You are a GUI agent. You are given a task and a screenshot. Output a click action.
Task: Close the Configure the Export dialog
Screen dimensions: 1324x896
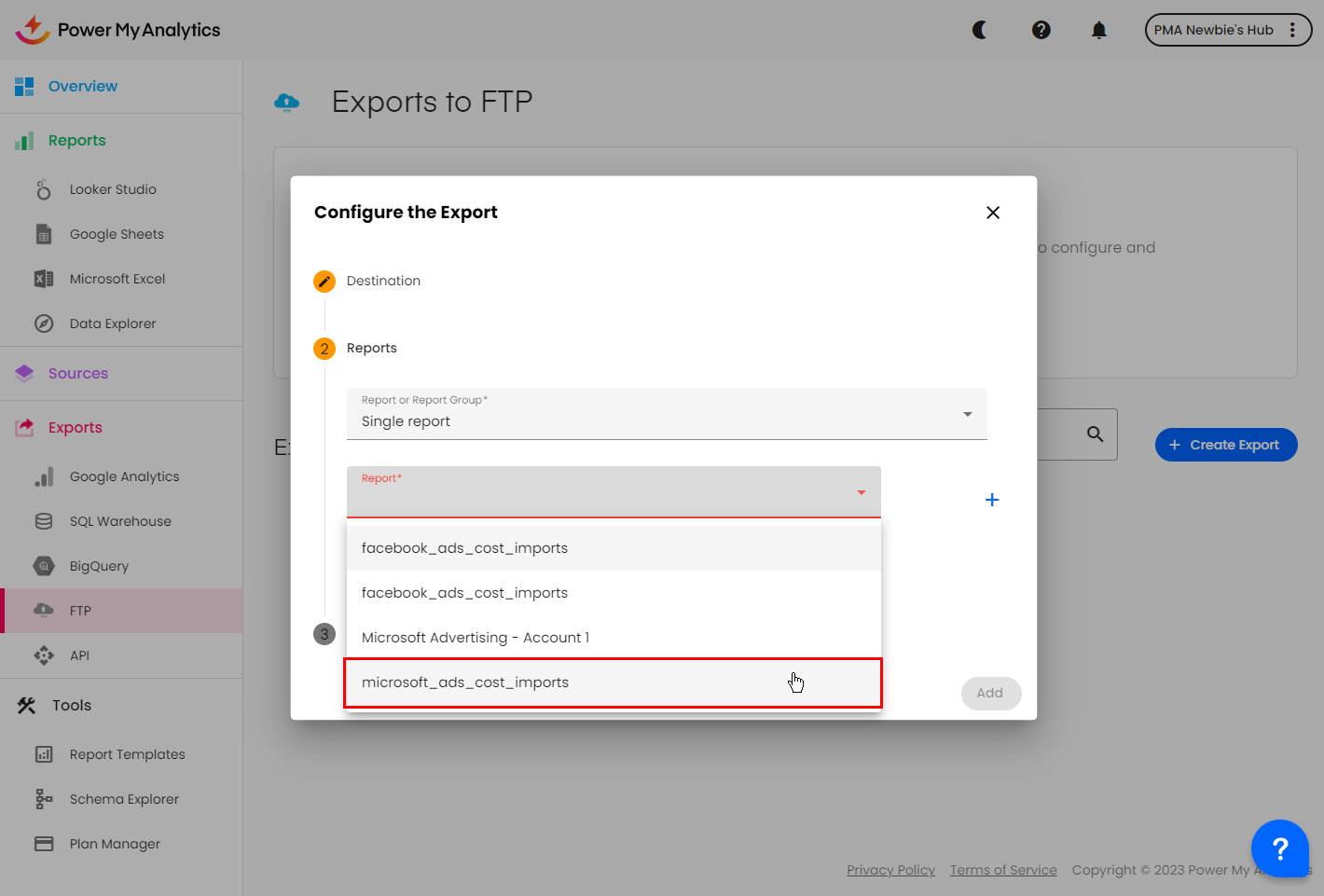992,213
